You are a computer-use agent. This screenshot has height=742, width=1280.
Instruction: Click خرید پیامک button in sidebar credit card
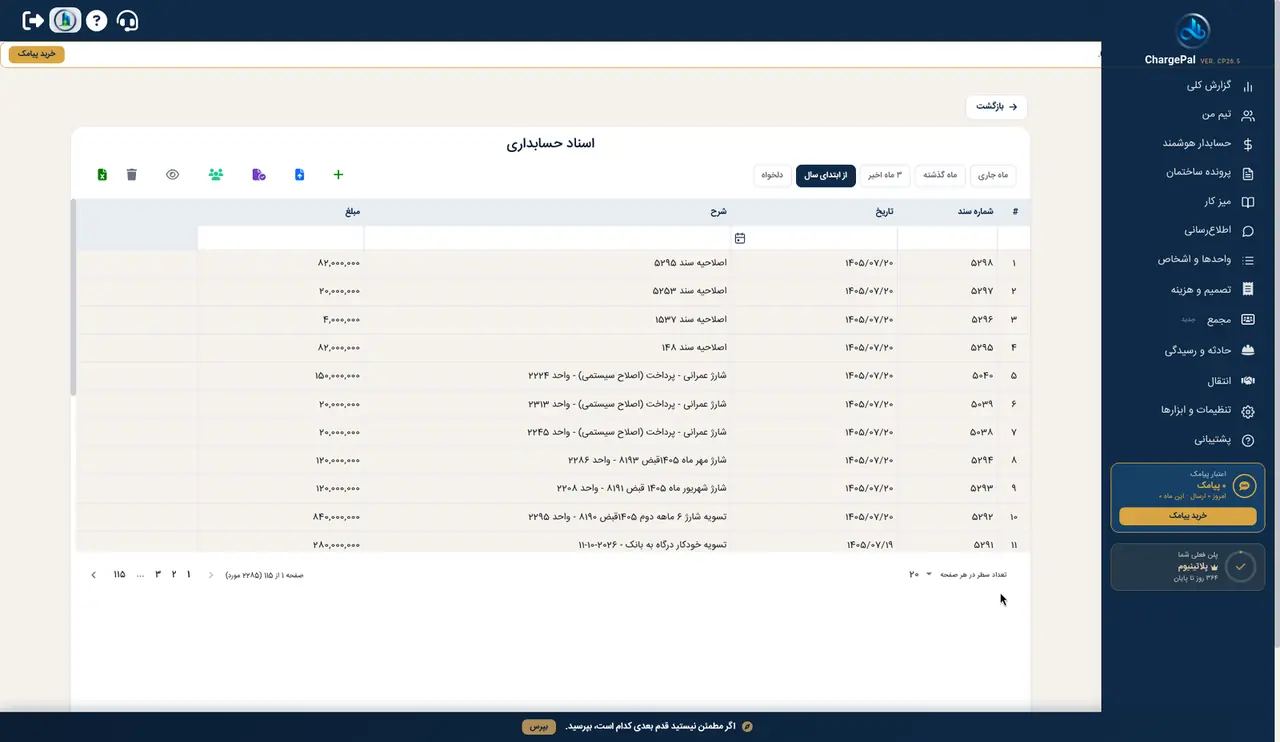point(1188,516)
